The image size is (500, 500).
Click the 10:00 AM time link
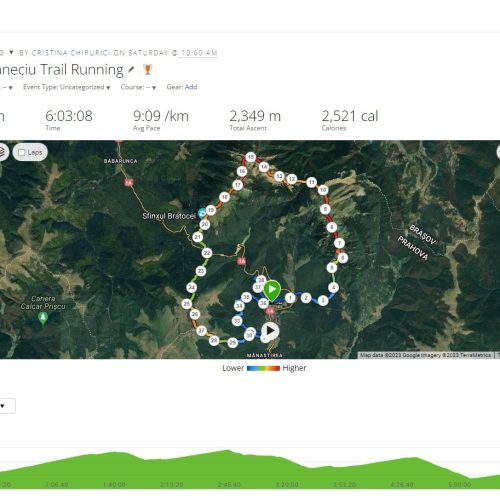coord(199,53)
